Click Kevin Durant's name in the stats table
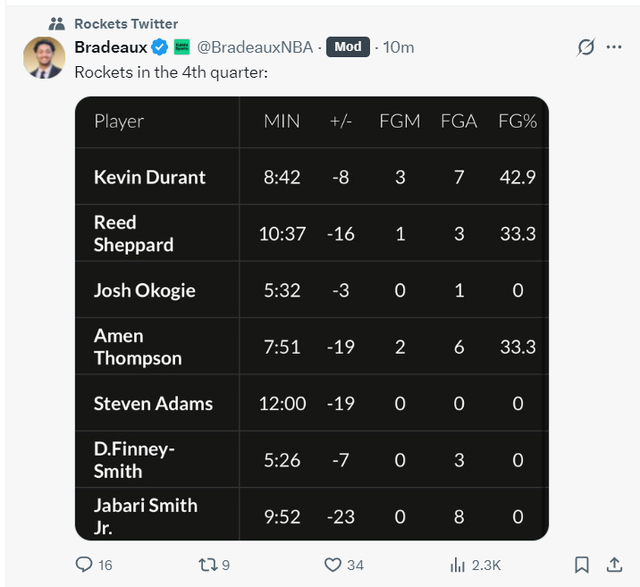Image resolution: width=640 pixels, height=587 pixels. click(150, 177)
